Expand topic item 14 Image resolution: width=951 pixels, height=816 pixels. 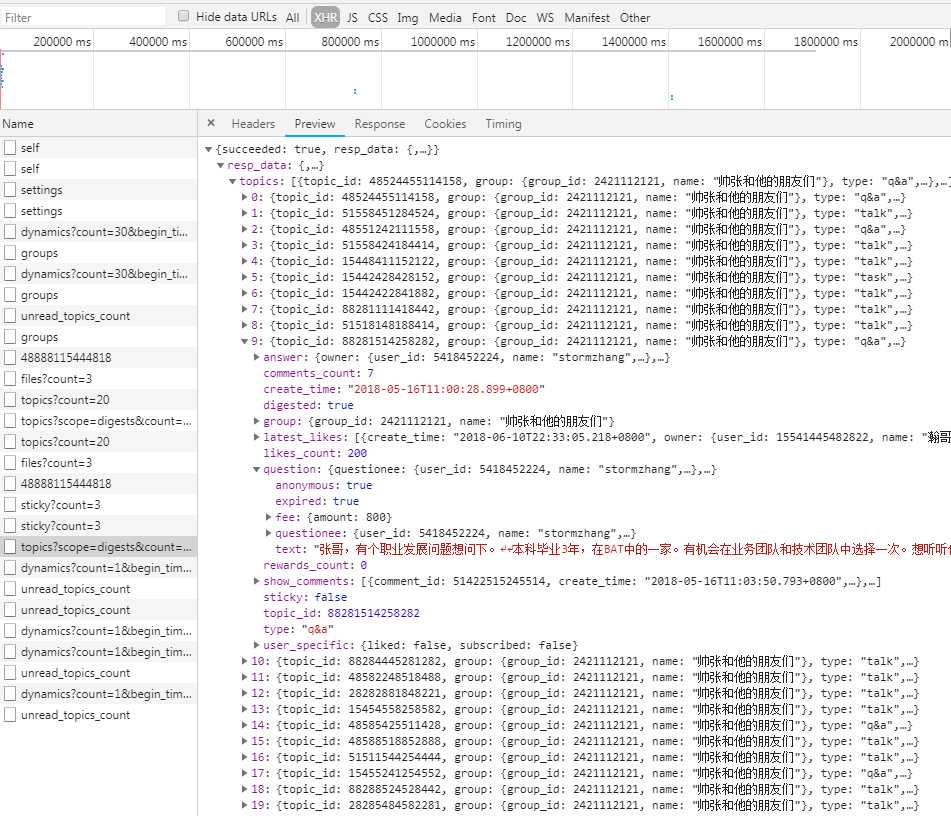click(x=244, y=725)
